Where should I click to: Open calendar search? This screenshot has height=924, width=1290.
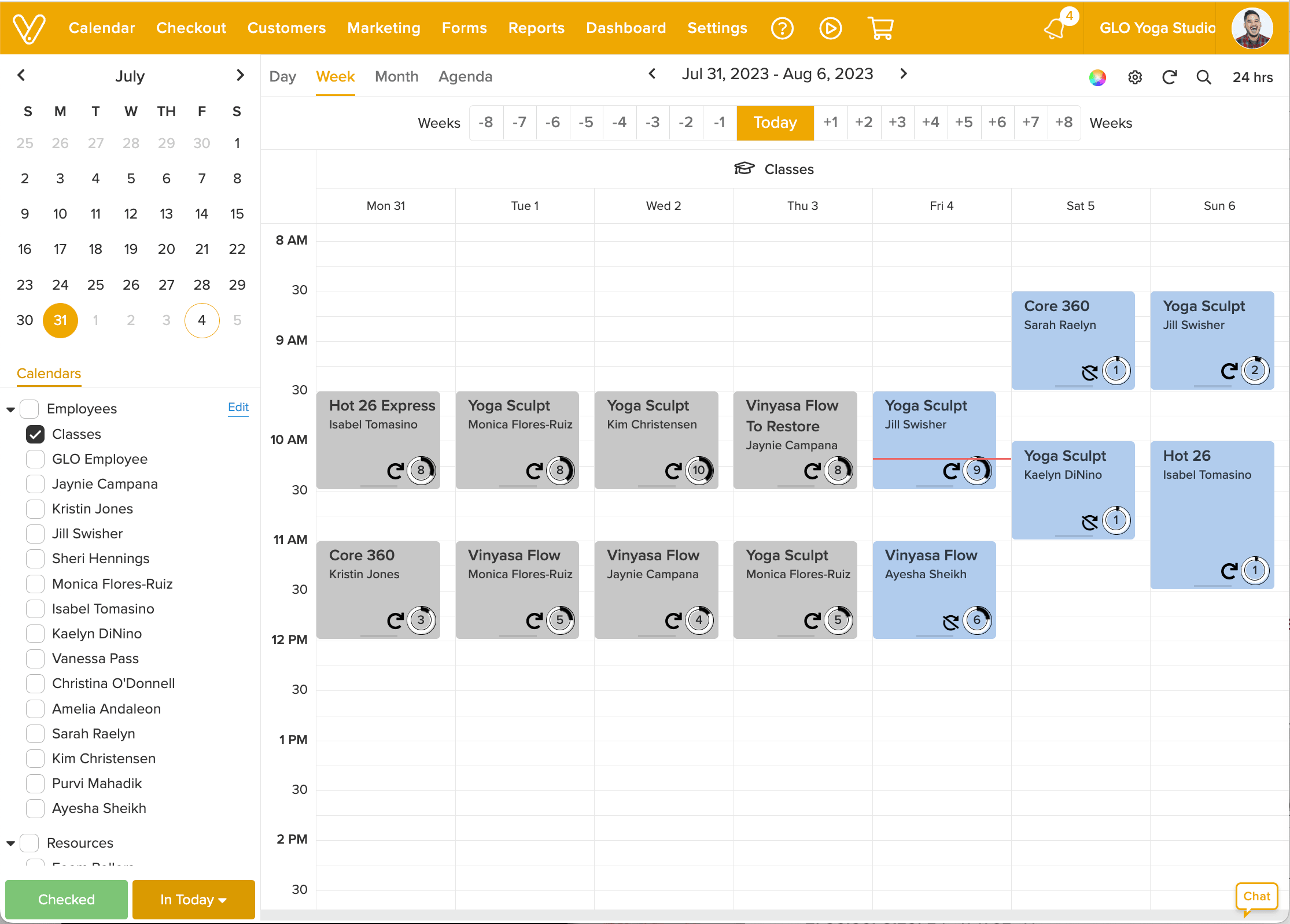pos(1203,77)
